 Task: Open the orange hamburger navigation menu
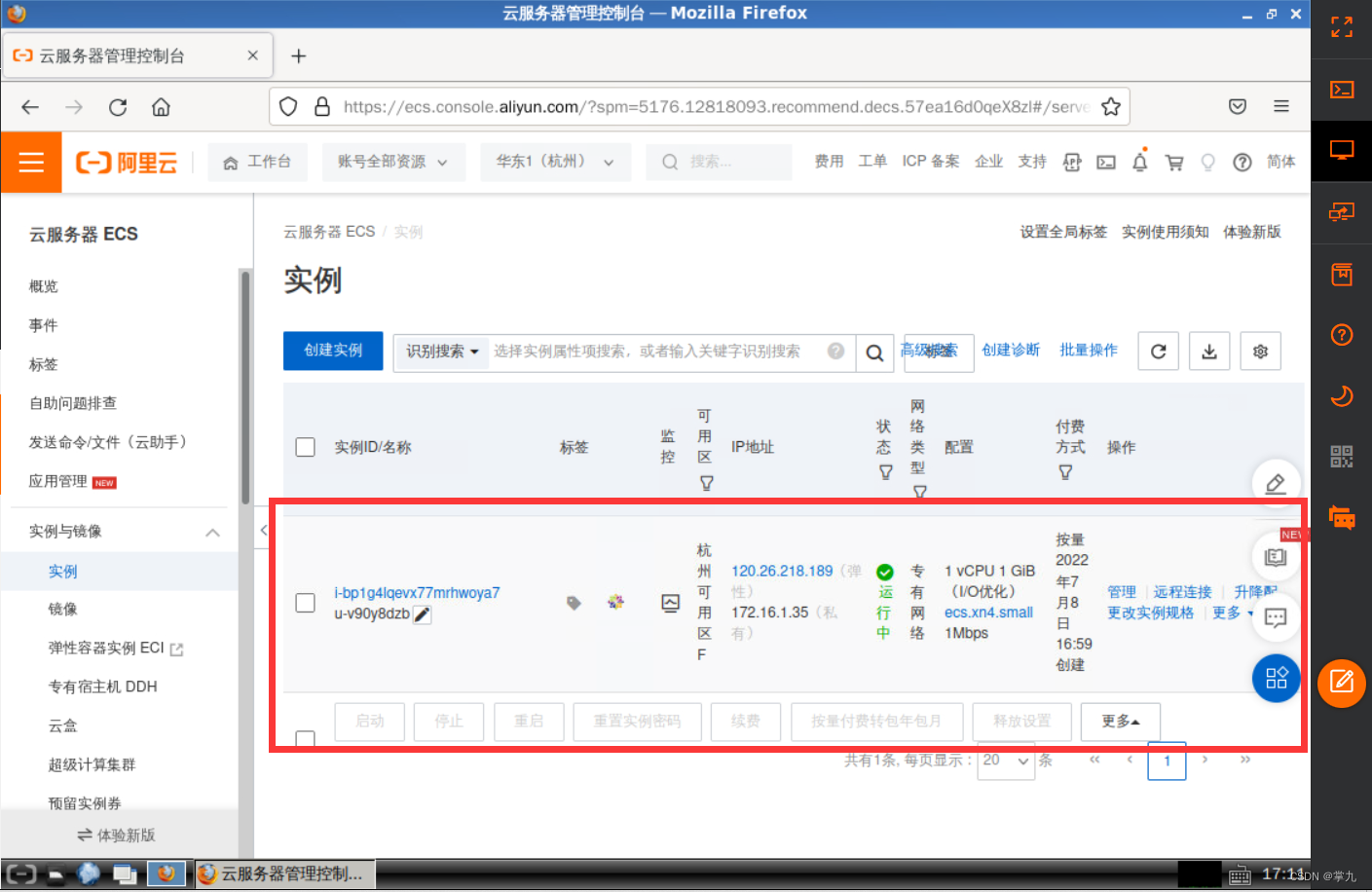(x=31, y=162)
